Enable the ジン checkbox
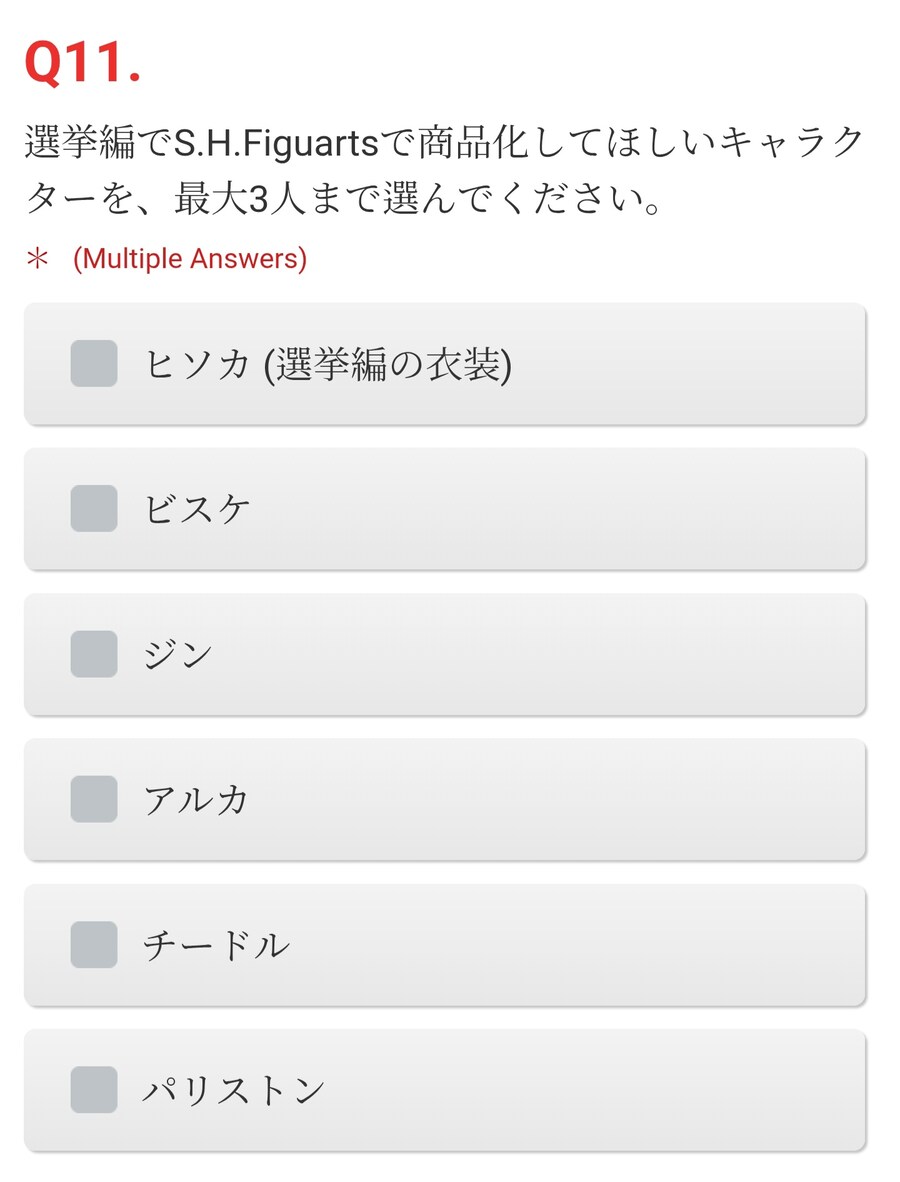The width and height of the screenshot is (900, 1182). [94, 654]
